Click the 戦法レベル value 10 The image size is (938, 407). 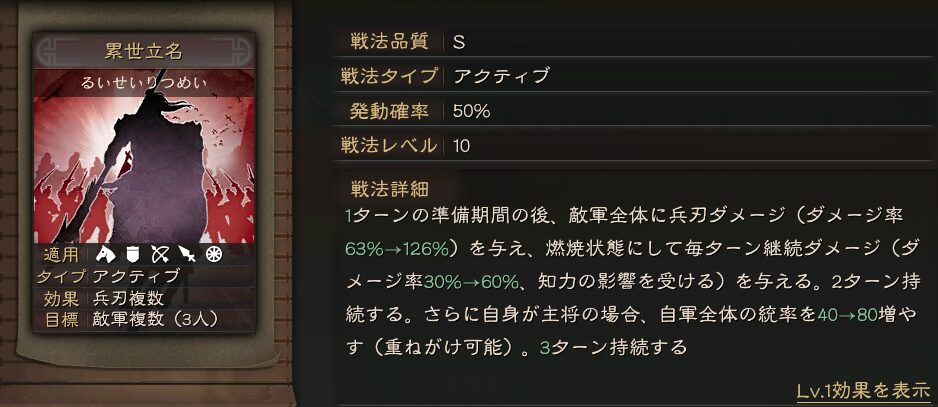[461, 146]
